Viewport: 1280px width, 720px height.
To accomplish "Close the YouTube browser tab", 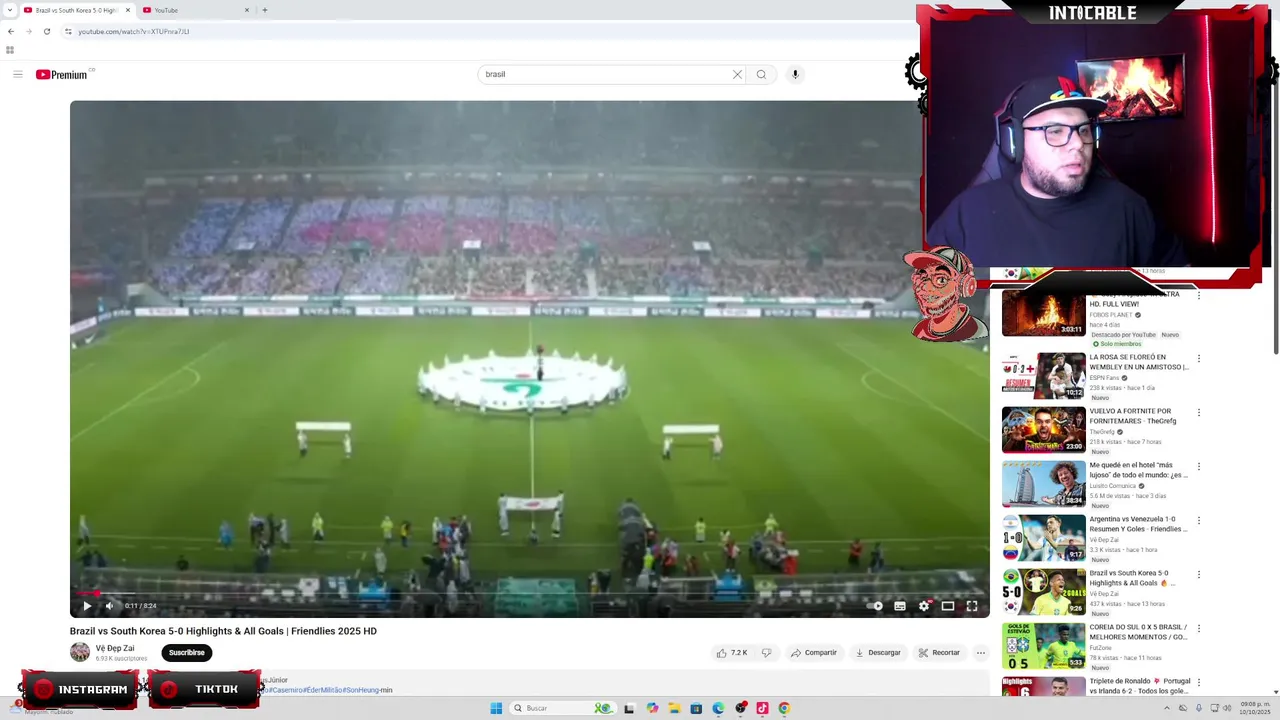I will (x=247, y=10).
